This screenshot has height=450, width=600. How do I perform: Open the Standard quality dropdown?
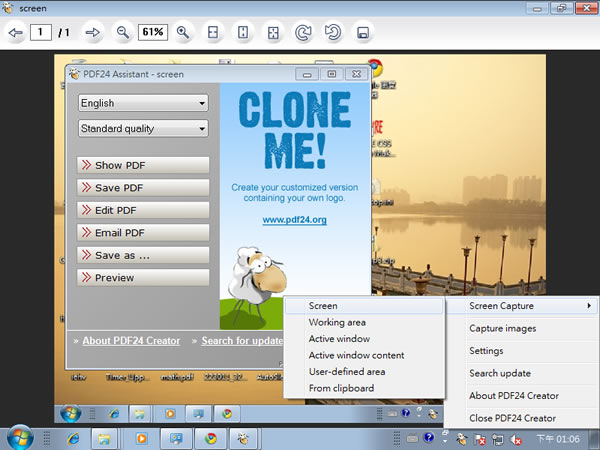(143, 129)
